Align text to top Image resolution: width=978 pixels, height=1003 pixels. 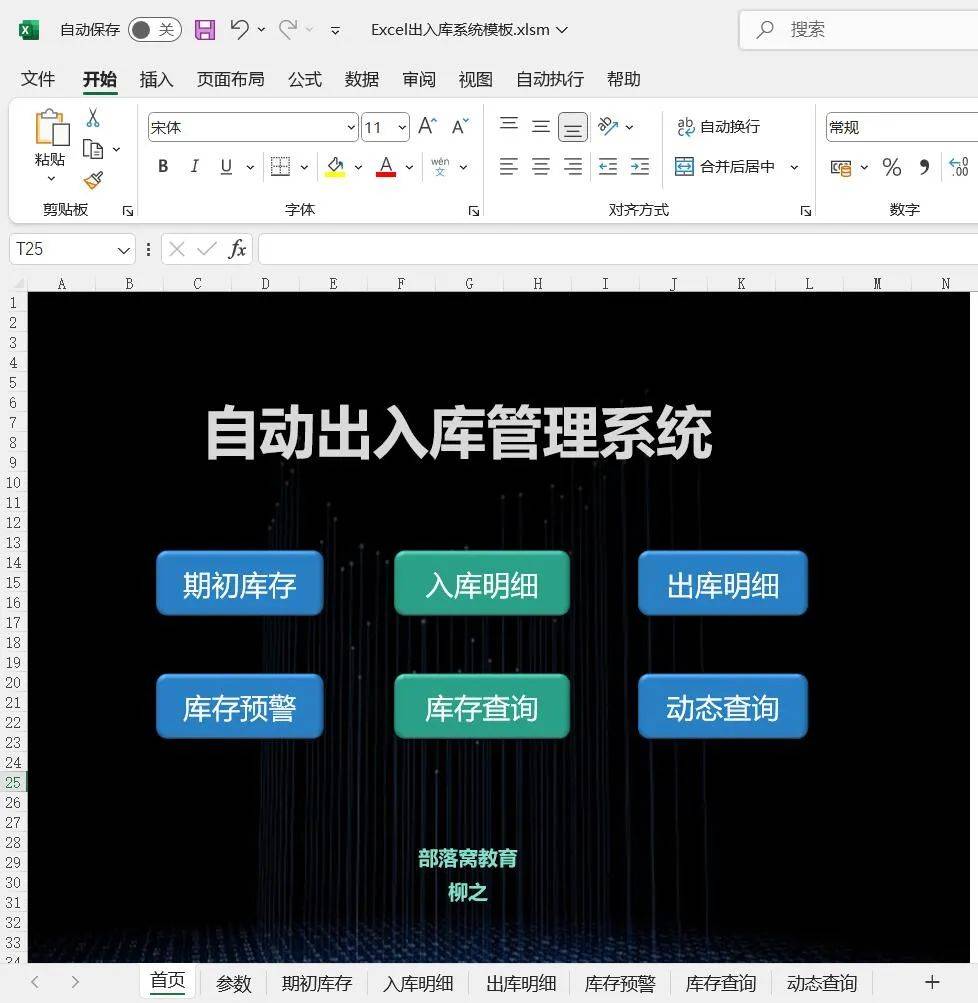[x=509, y=126]
